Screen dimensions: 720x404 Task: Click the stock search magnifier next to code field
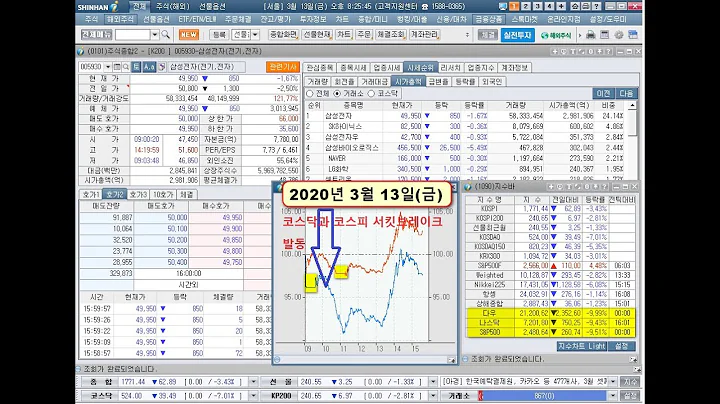126,67
